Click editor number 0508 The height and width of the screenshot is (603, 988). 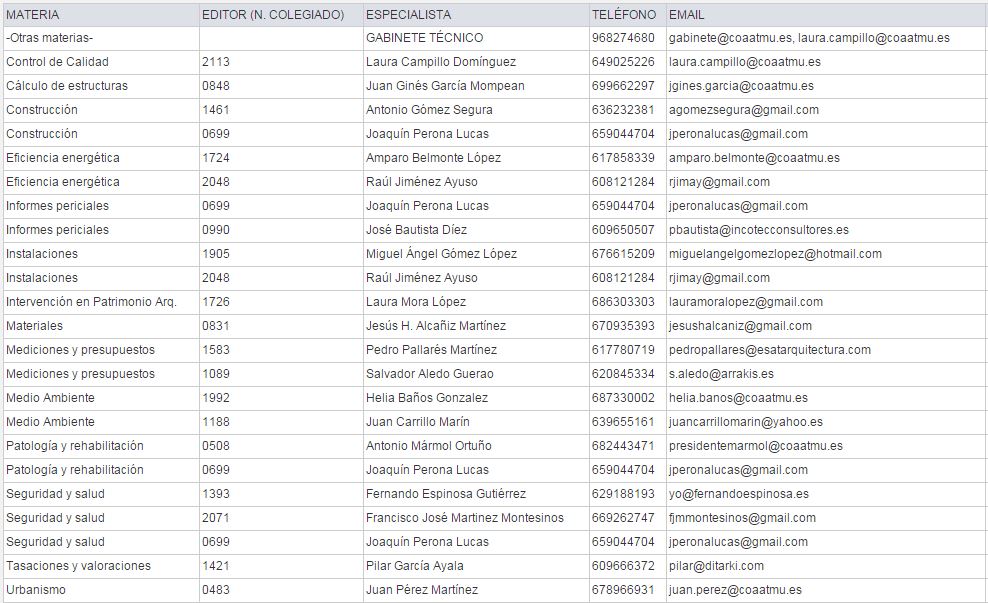coord(215,445)
